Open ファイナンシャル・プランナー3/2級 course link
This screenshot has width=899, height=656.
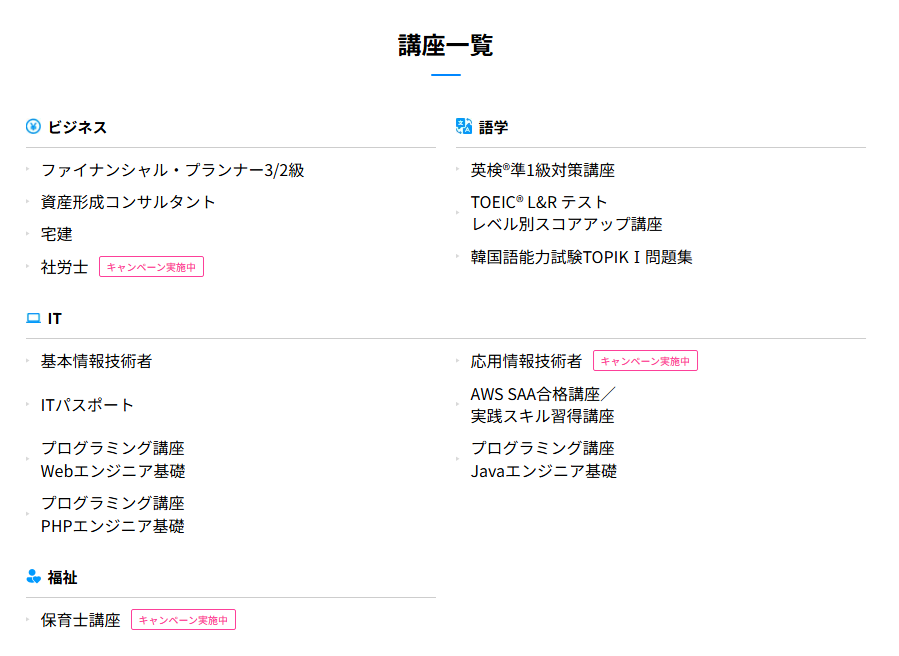173,170
